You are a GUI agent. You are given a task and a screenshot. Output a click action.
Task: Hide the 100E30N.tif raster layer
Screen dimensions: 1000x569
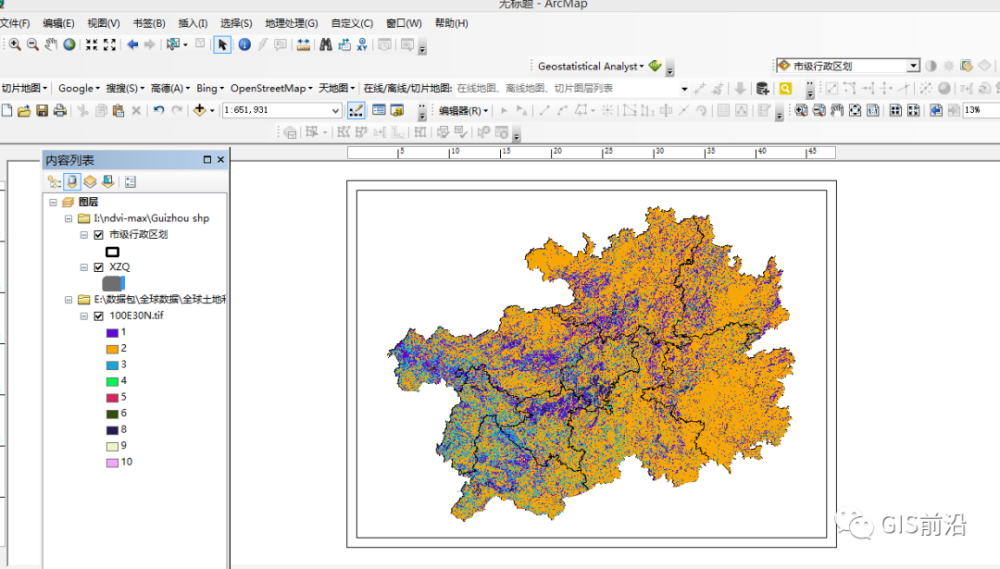[98, 316]
